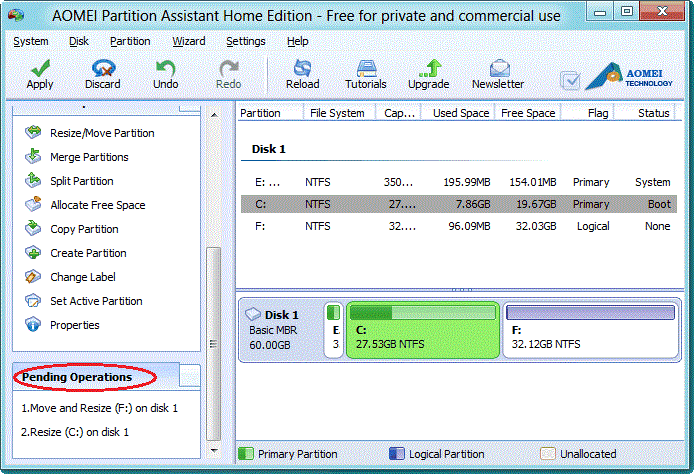Image resolution: width=694 pixels, height=474 pixels.
Task: Select the C: partition row
Action: pyautogui.click(x=459, y=204)
